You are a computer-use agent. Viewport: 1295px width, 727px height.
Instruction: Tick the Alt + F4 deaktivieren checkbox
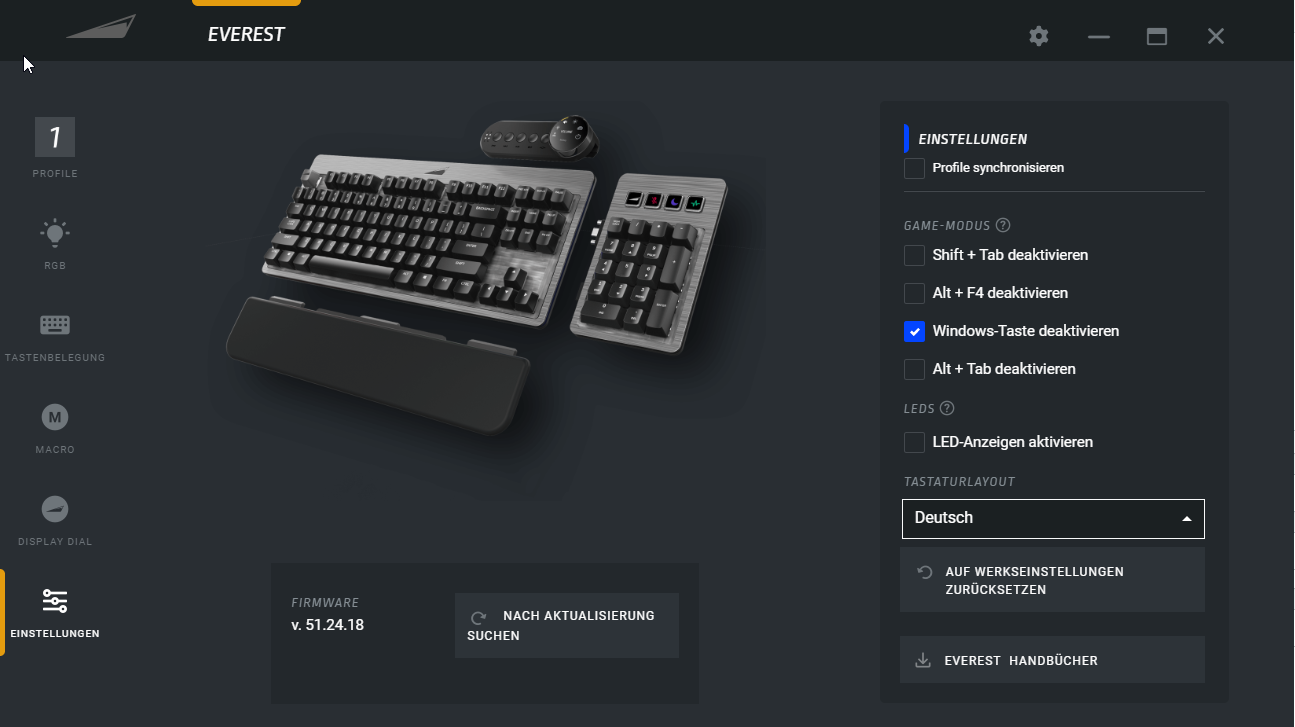click(914, 293)
